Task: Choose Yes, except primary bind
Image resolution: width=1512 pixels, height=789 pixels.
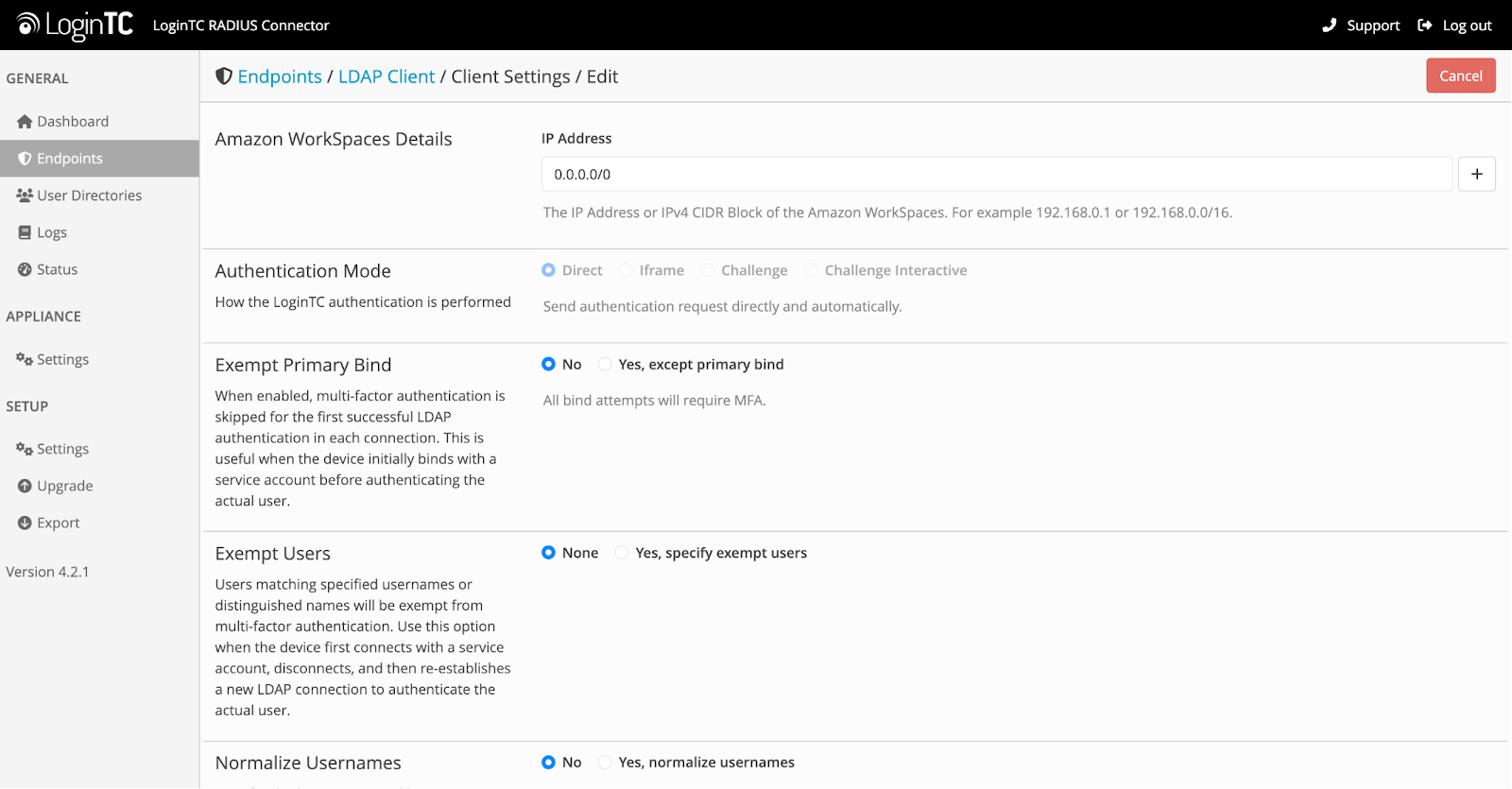Action: tap(605, 364)
